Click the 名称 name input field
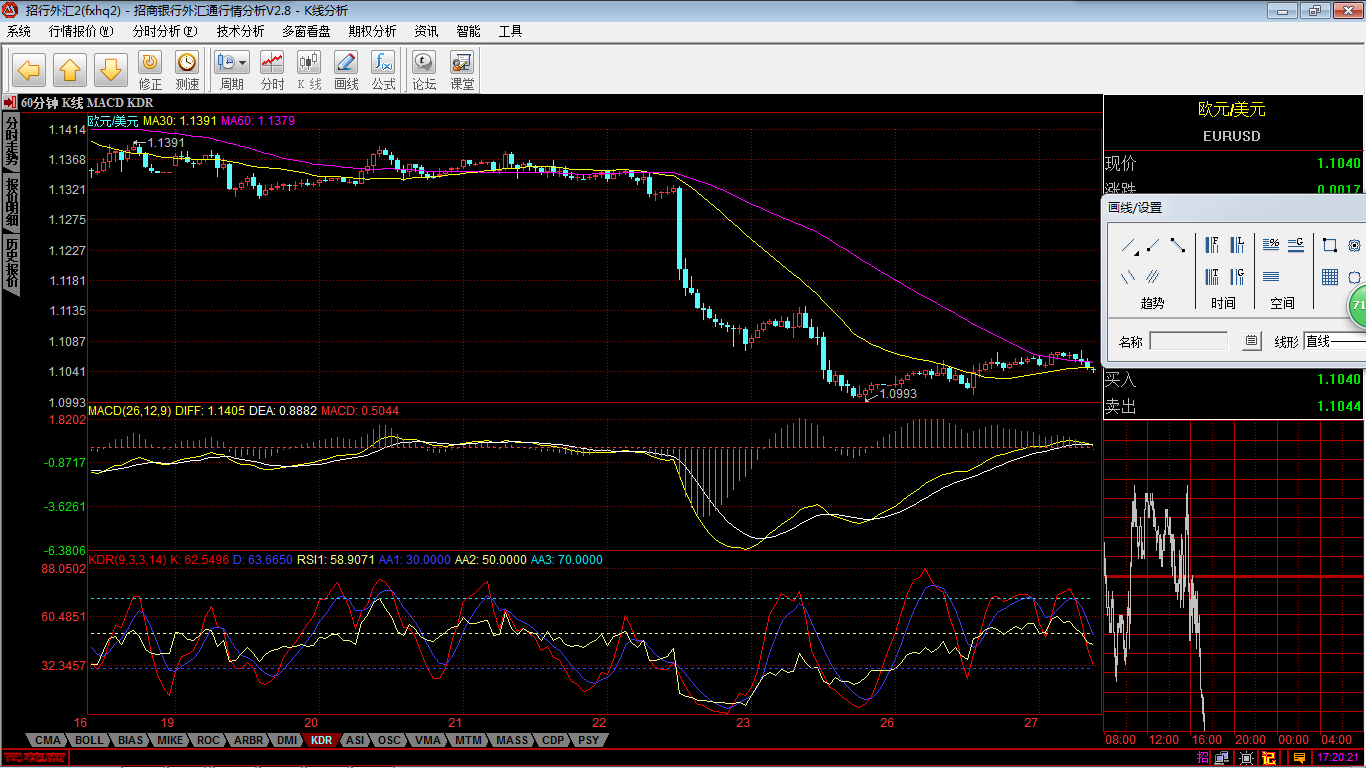This screenshot has width=1366, height=768. click(x=1188, y=341)
